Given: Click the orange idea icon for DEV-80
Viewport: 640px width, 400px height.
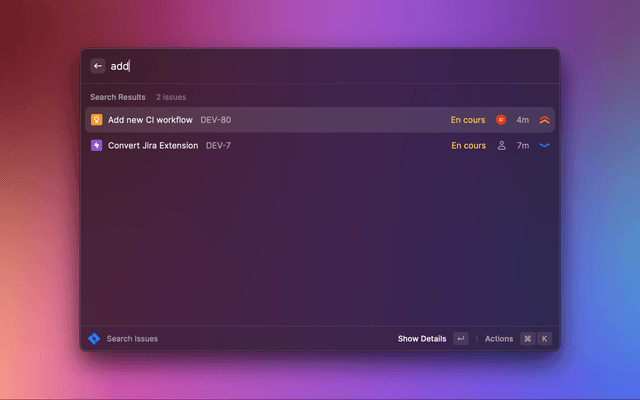Looking at the screenshot, I should tap(96, 120).
